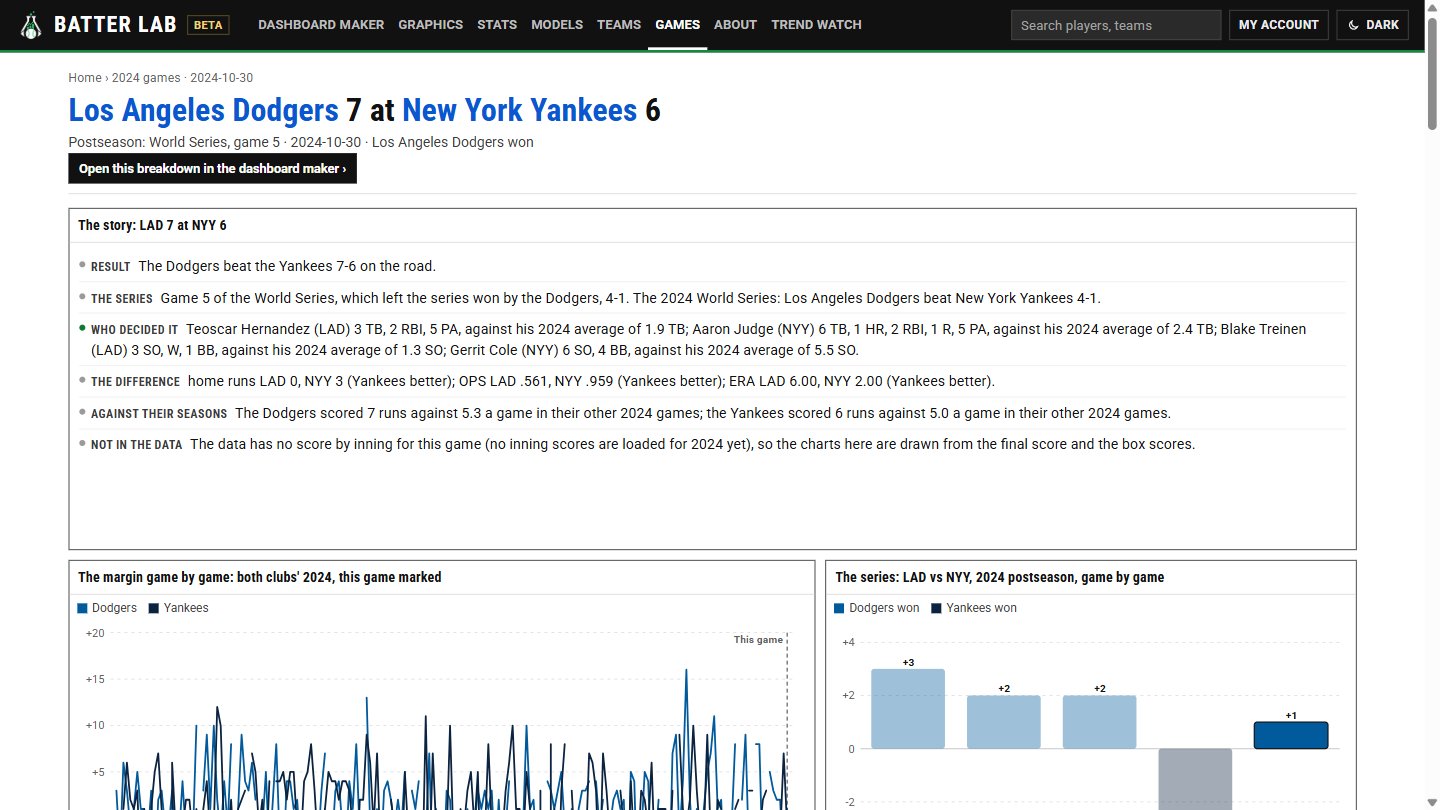
Task: Click the THE SERIES label in the story
Action: pos(122,299)
